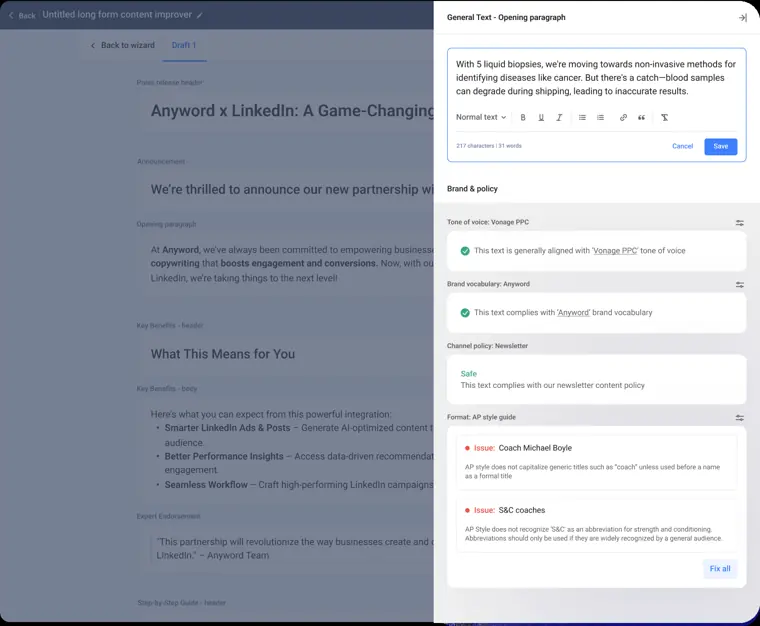The image size is (760, 626).
Task: Click the Channel policy: Newsletter label
Action: coord(487,346)
